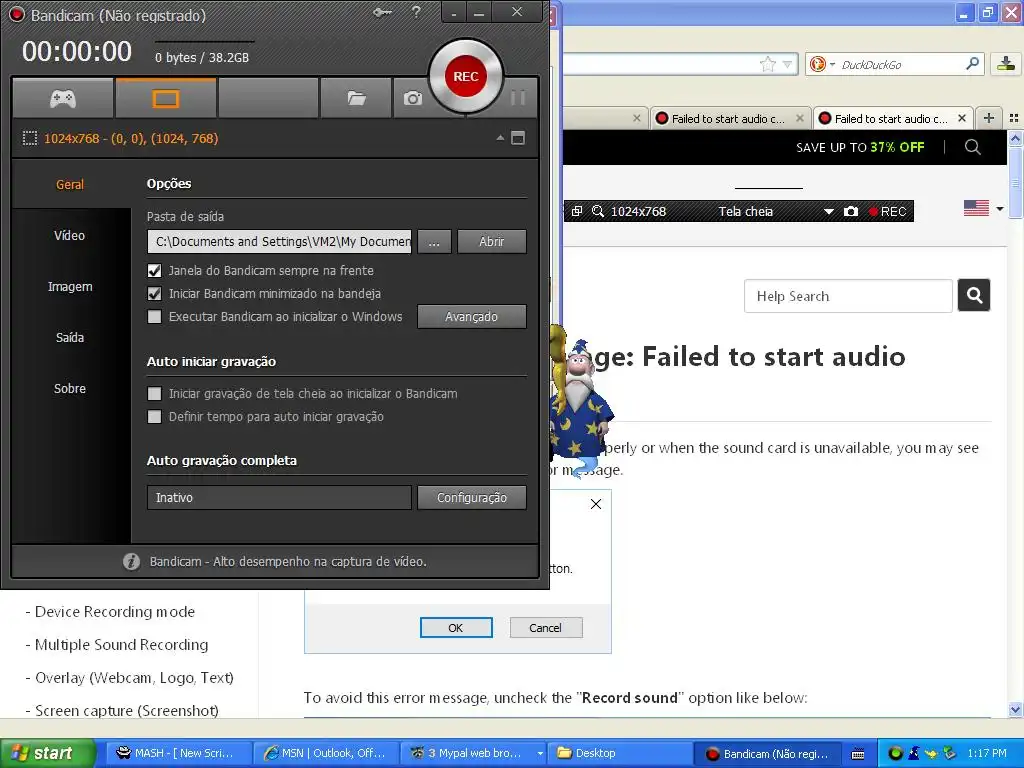Click the browser scrollbar down arrow

click(x=1015, y=709)
